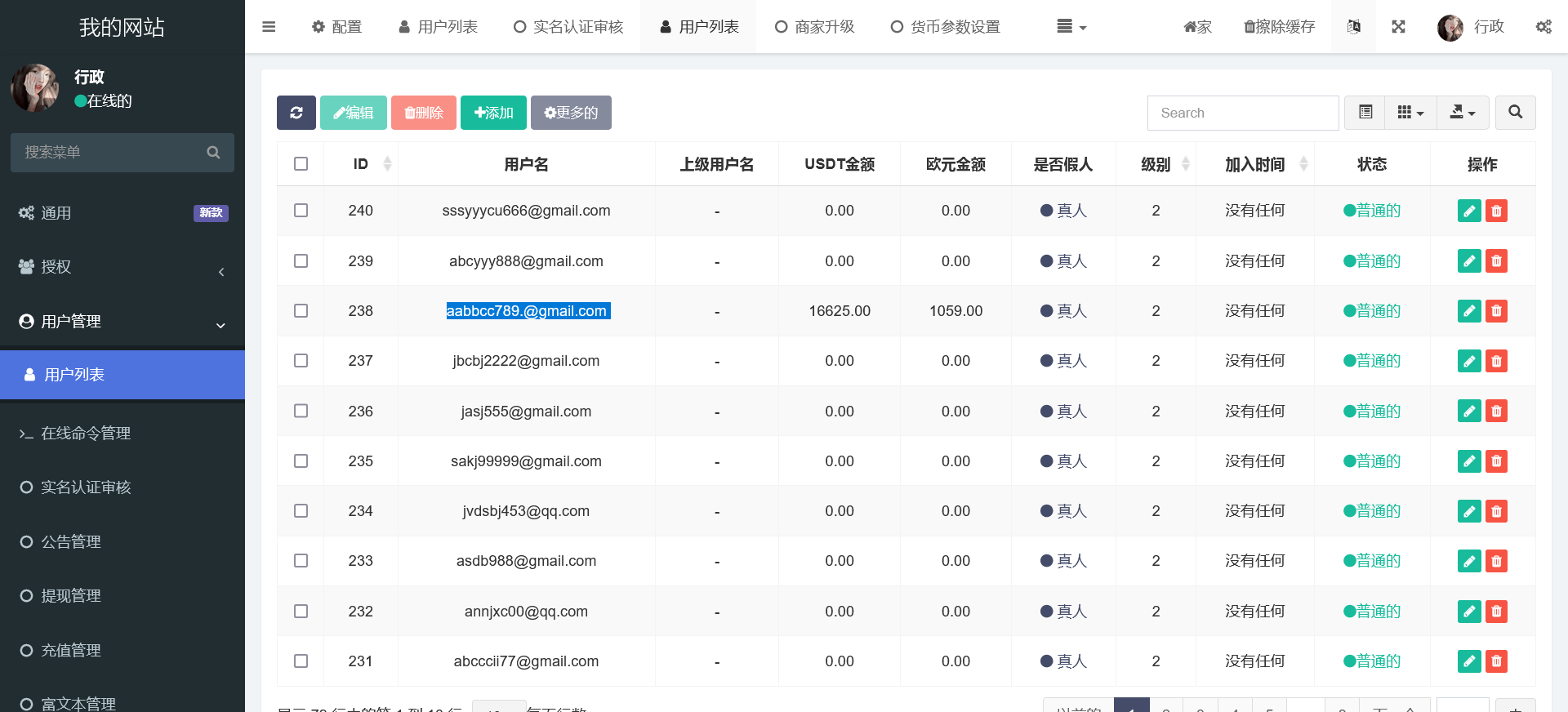The height and width of the screenshot is (712, 1568).
Task: Tick the checkbox for user ID 239
Action: tap(301, 261)
